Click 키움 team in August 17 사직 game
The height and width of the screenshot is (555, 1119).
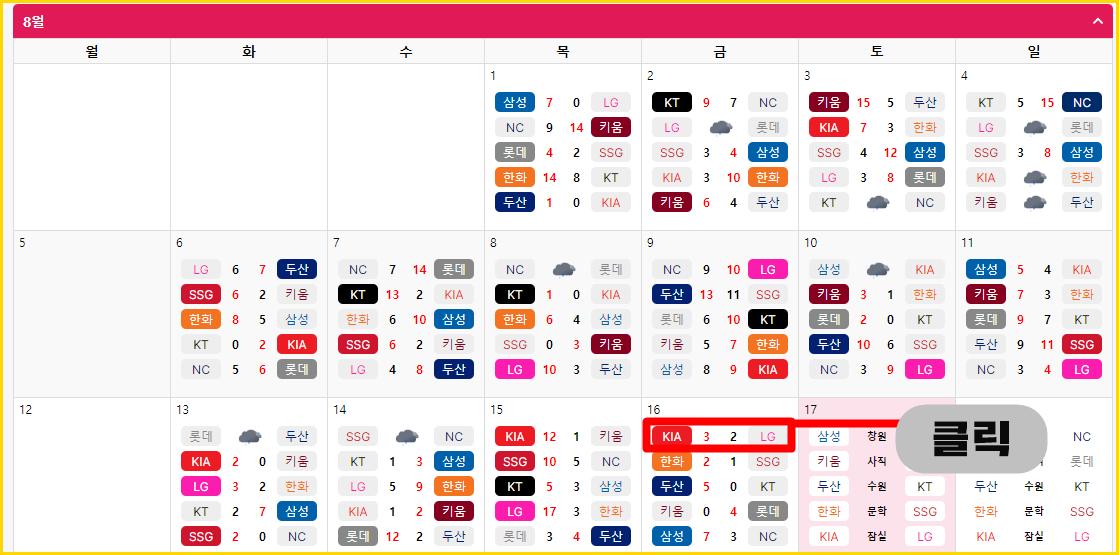tap(829, 462)
